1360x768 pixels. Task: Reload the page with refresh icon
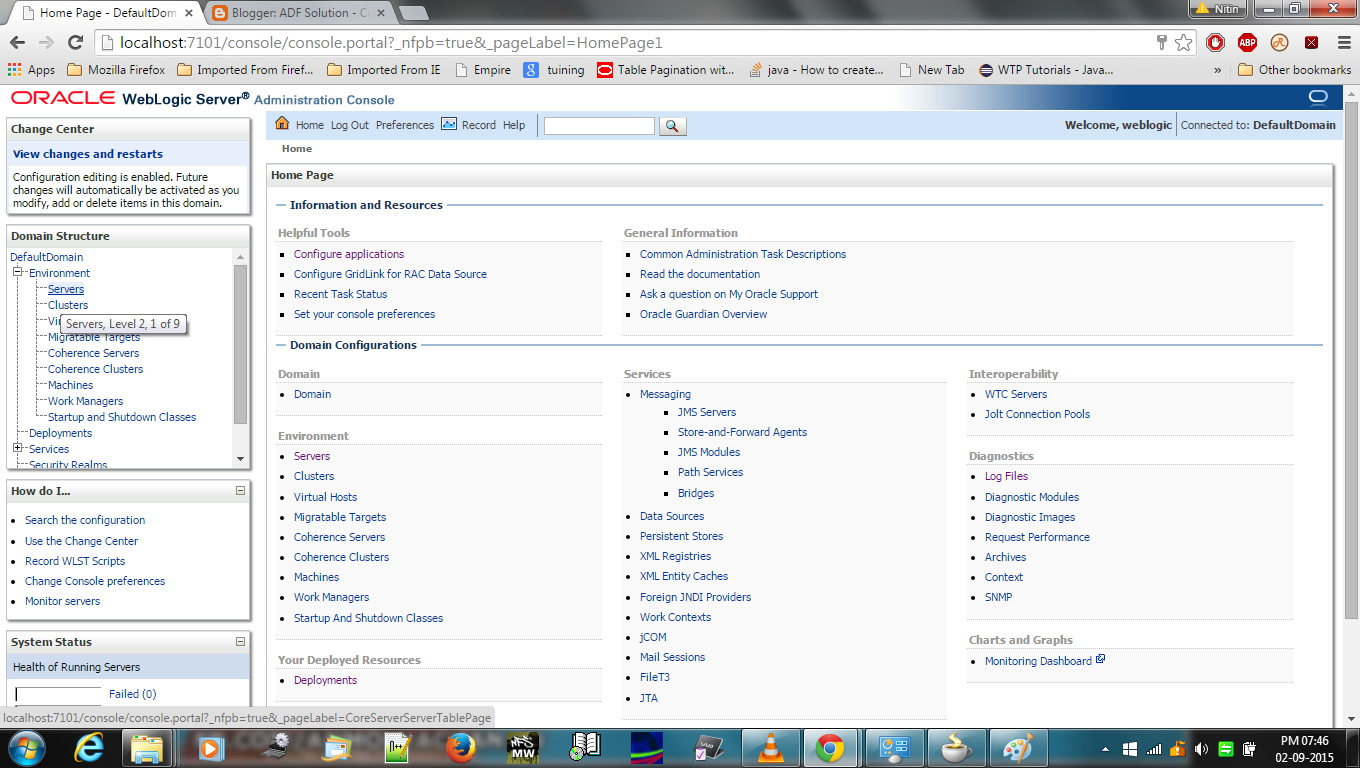coord(75,43)
